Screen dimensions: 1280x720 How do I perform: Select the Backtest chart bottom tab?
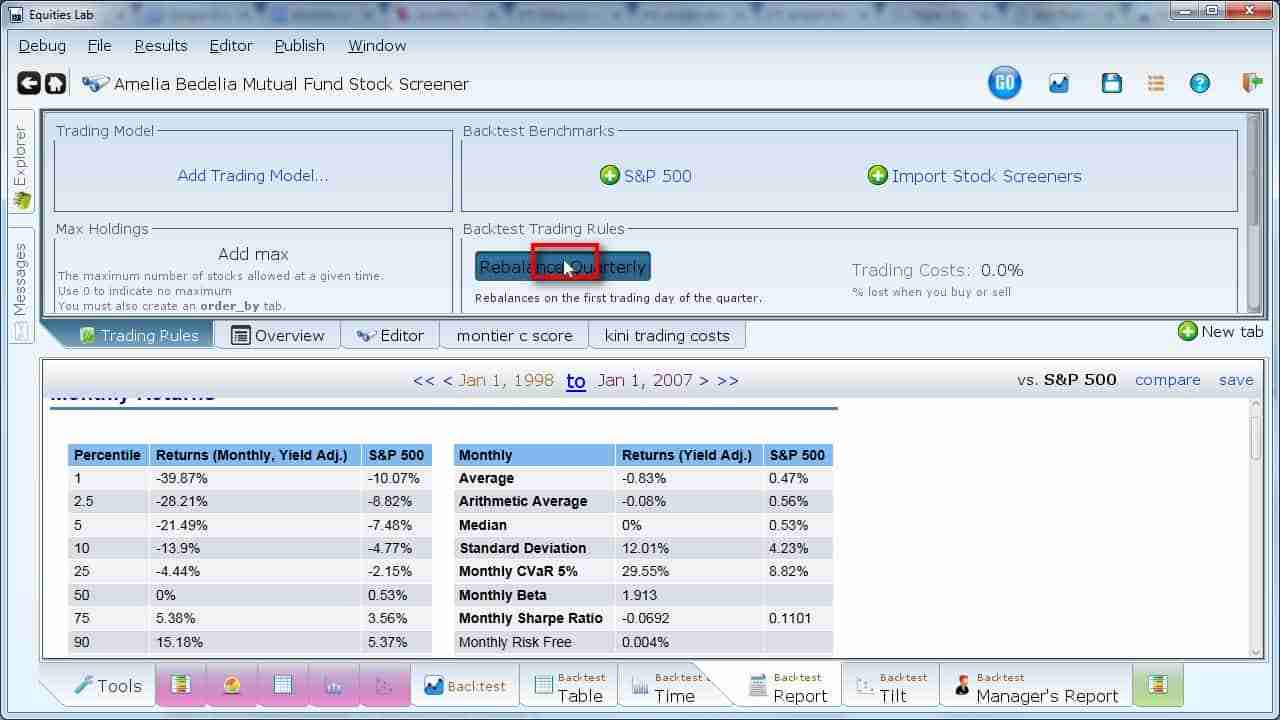465,686
